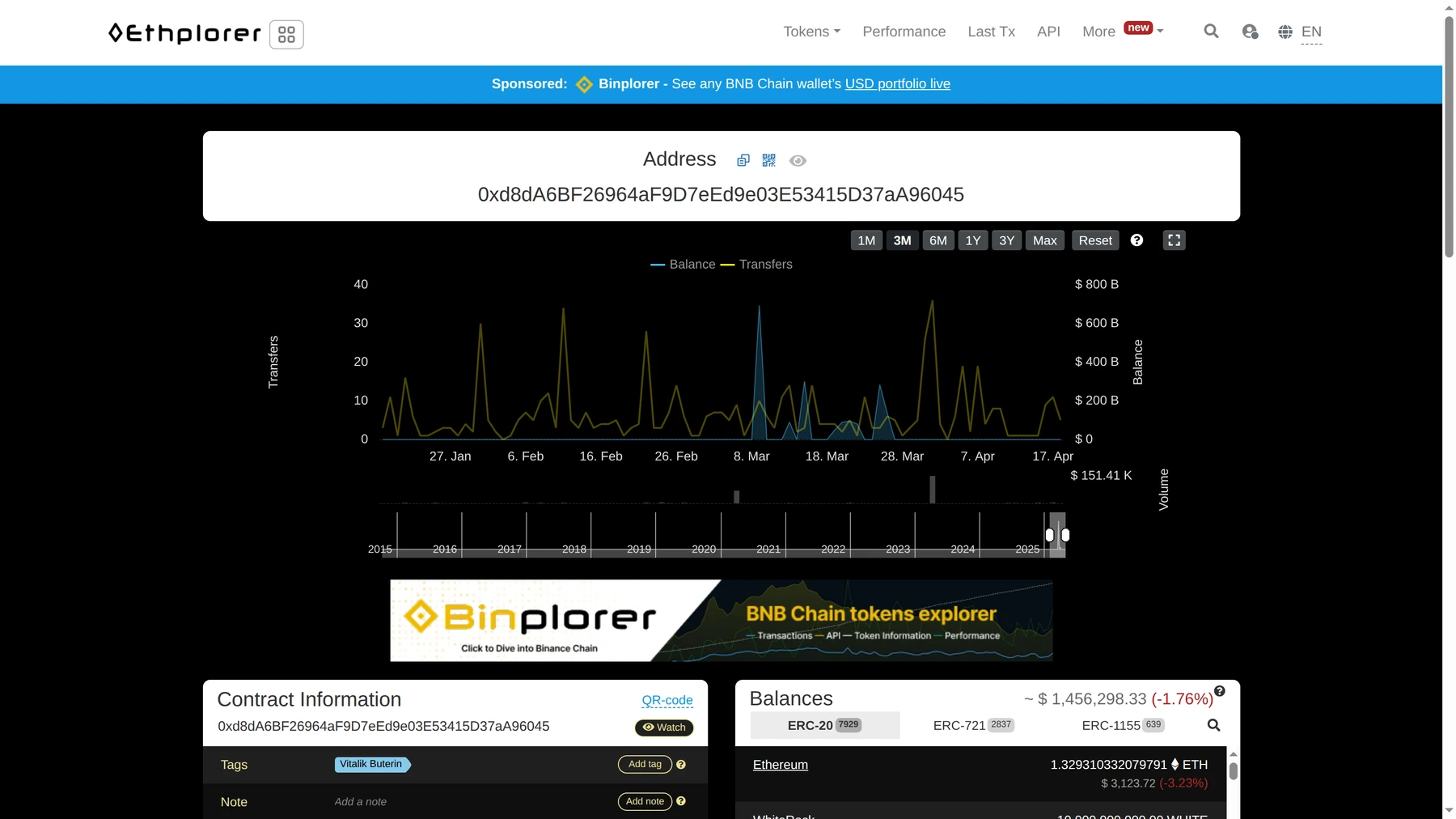Select the 1Y chart range
Viewport: 1456px width, 819px height.
point(973,240)
